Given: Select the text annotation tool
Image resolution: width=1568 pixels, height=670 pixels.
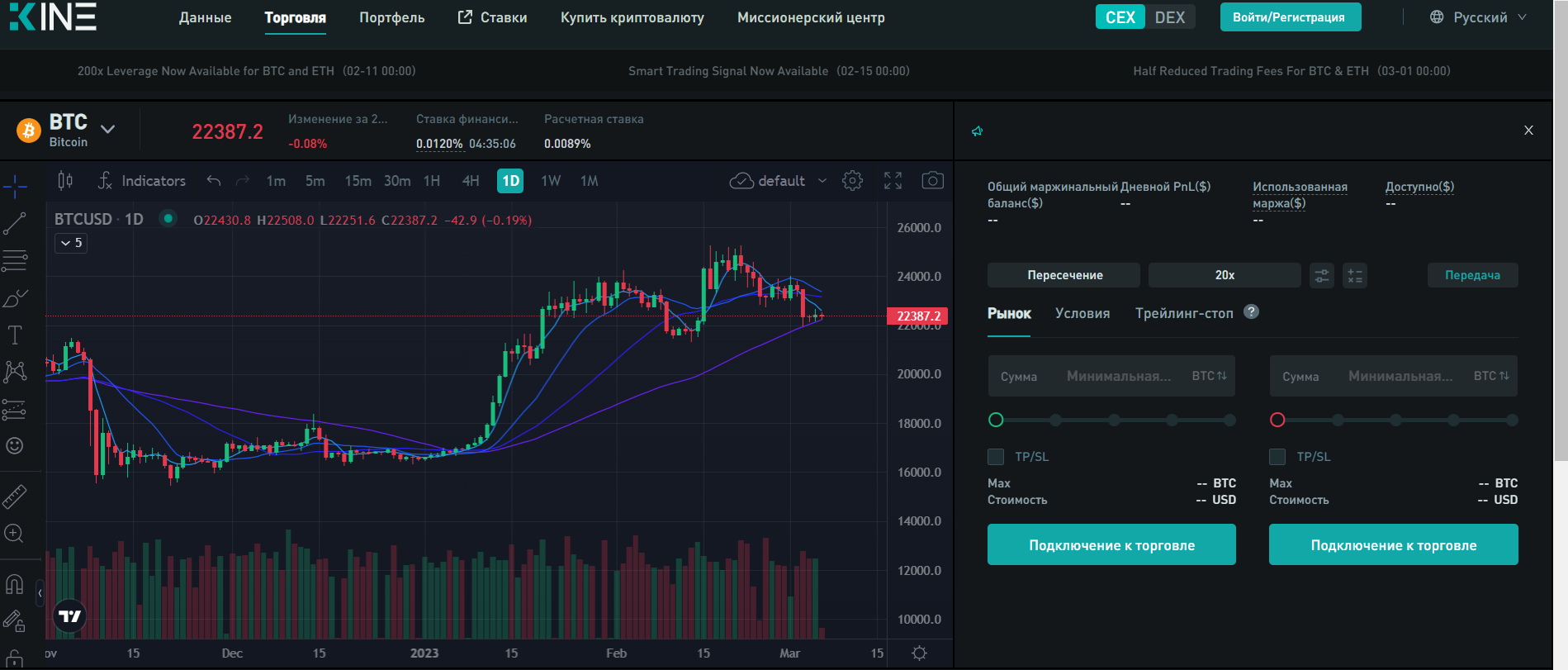Looking at the screenshot, I should (x=15, y=335).
